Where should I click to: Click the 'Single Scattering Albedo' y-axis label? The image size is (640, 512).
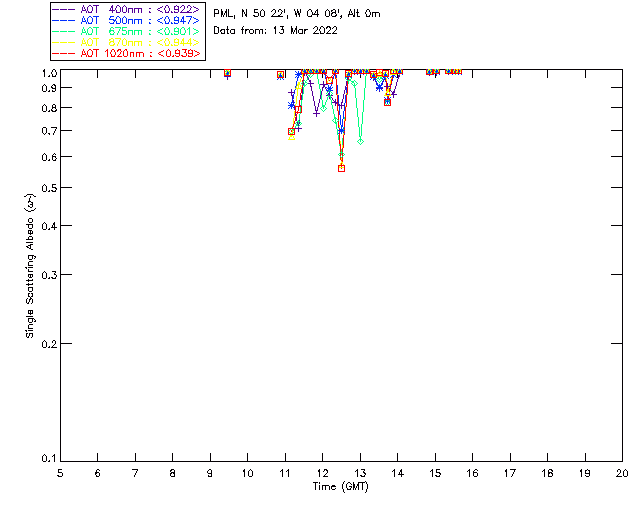click(30, 265)
